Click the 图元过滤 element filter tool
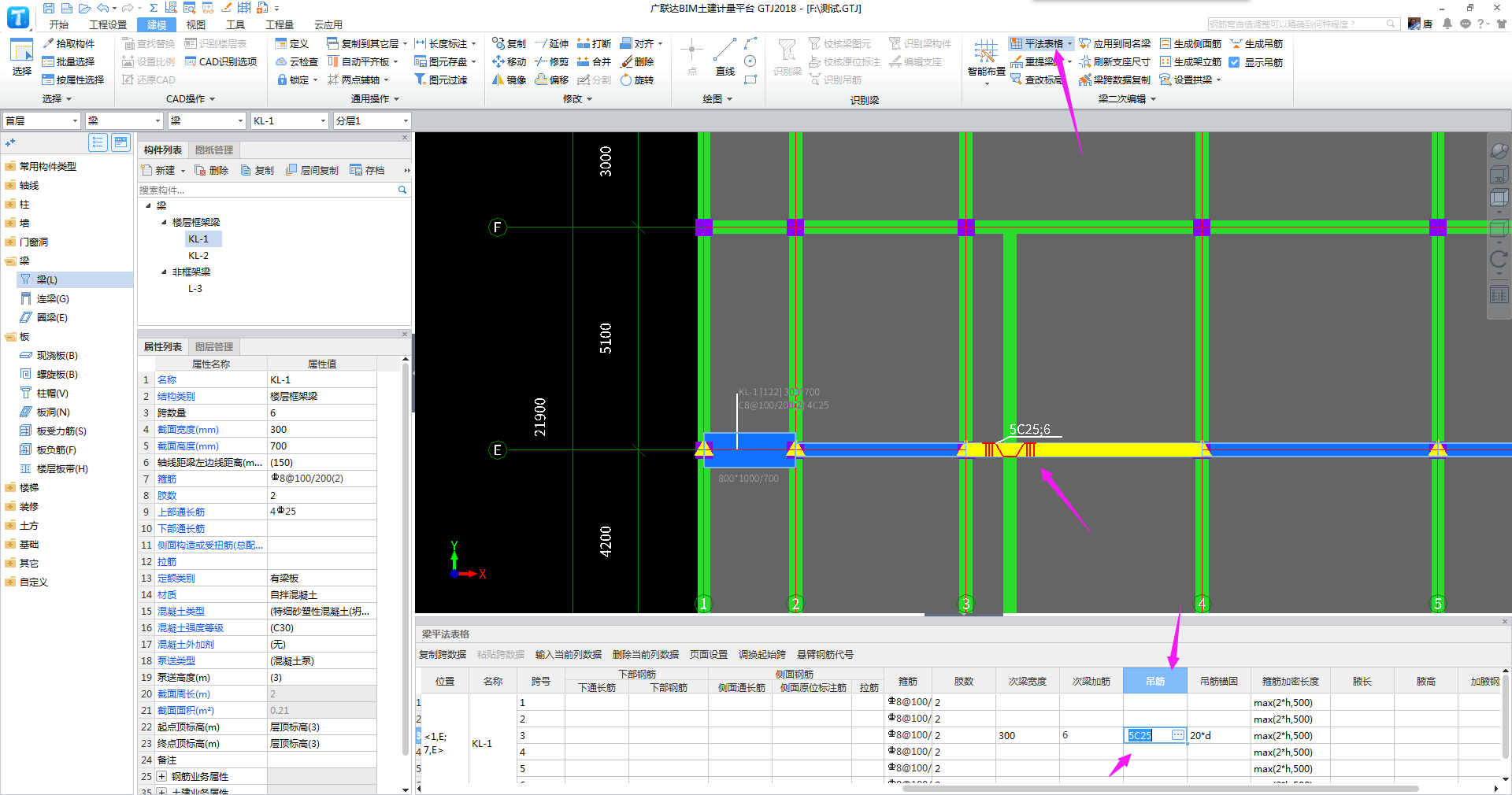The width and height of the screenshot is (1512, 795). pos(441,79)
